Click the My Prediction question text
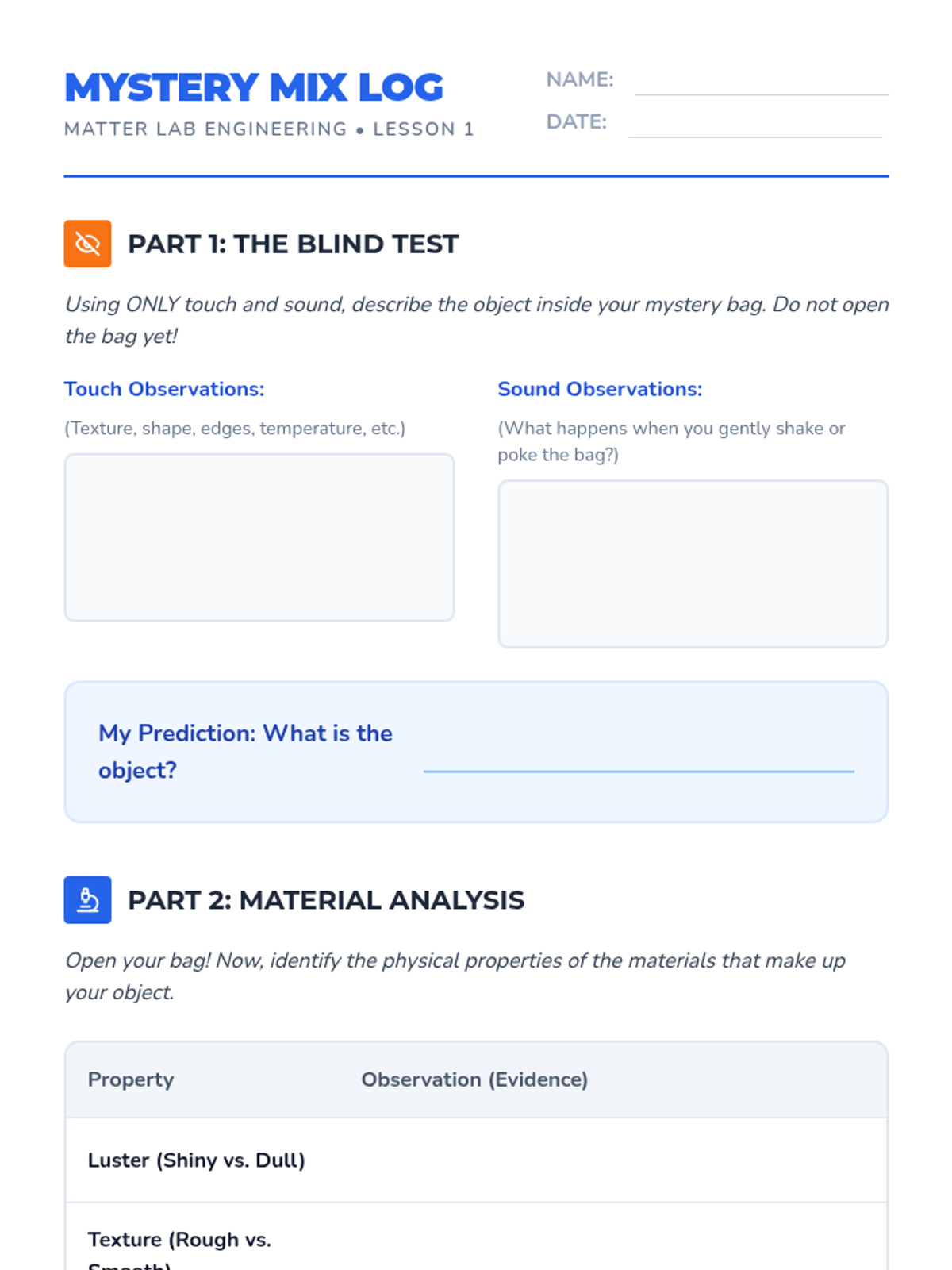Image resolution: width=952 pixels, height=1270 pixels. [x=245, y=752]
